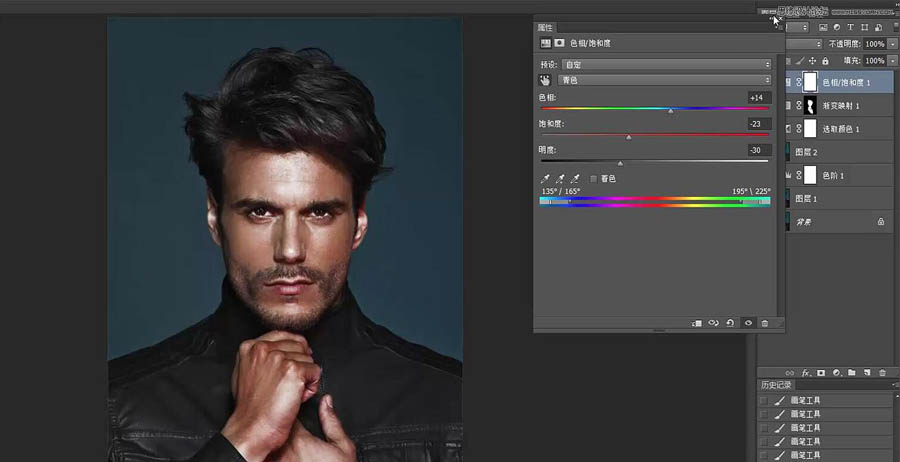Image resolution: width=900 pixels, height=462 pixels.
Task: Click the 饱和度 saturation slider handle
Action: coord(629,138)
